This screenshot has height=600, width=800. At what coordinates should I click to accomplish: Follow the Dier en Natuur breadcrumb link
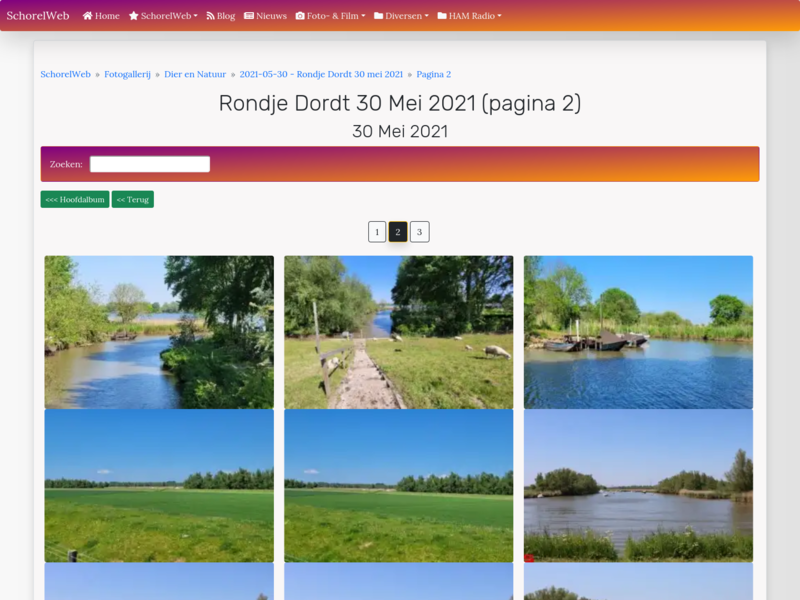tap(195, 74)
